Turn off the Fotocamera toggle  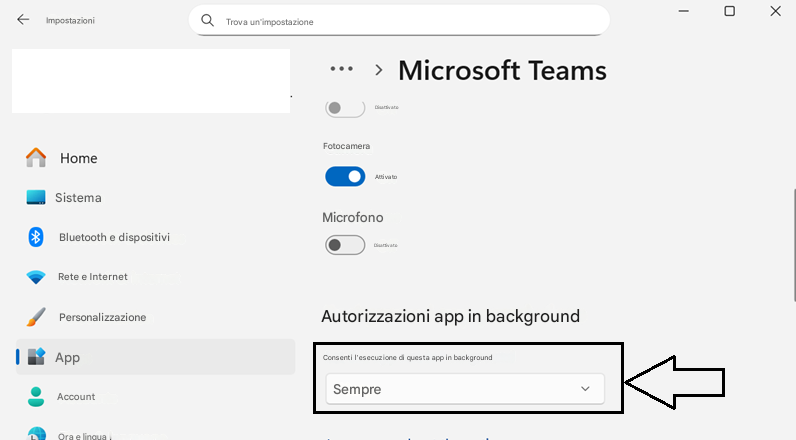tap(345, 177)
